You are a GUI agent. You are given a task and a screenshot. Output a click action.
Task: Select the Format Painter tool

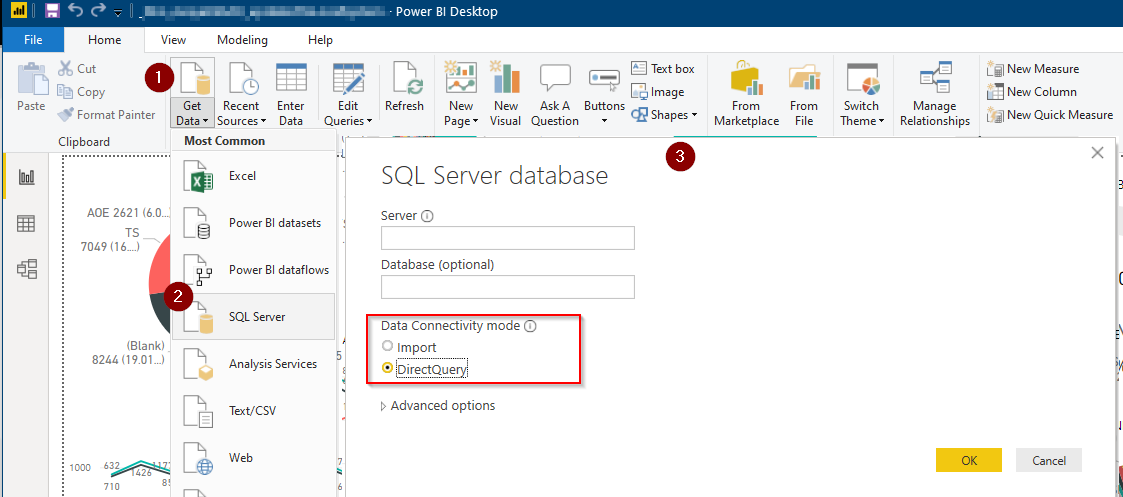pyautogui.click(x=106, y=115)
